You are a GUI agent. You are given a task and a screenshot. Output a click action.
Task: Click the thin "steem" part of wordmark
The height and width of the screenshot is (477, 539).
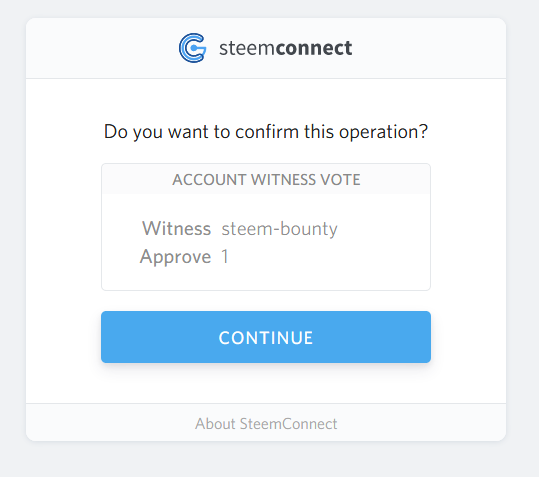click(247, 48)
